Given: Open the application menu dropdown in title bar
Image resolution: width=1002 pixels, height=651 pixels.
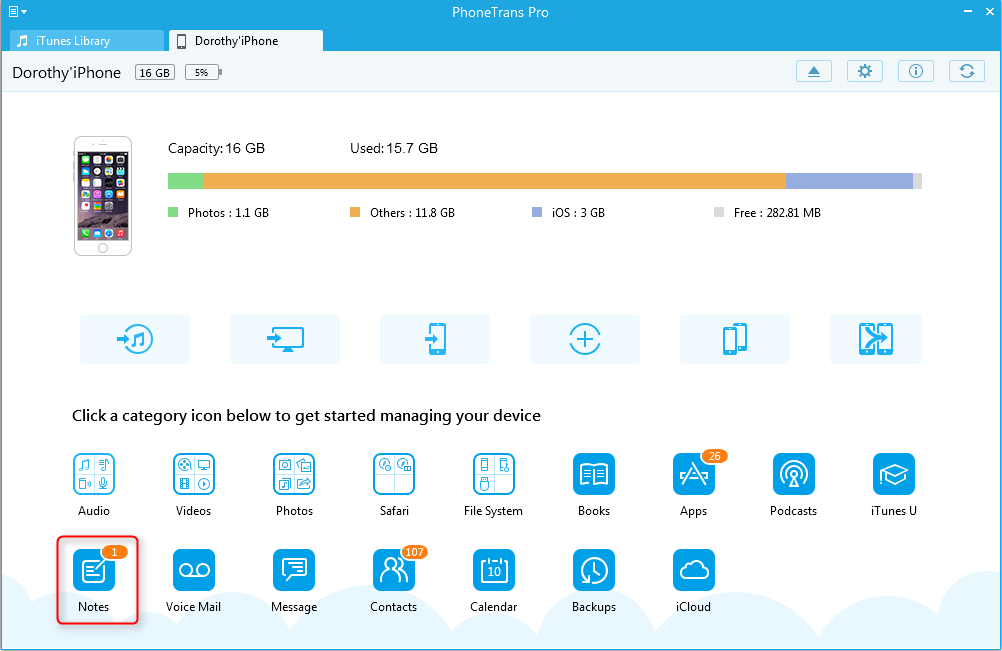Looking at the screenshot, I should point(17,12).
